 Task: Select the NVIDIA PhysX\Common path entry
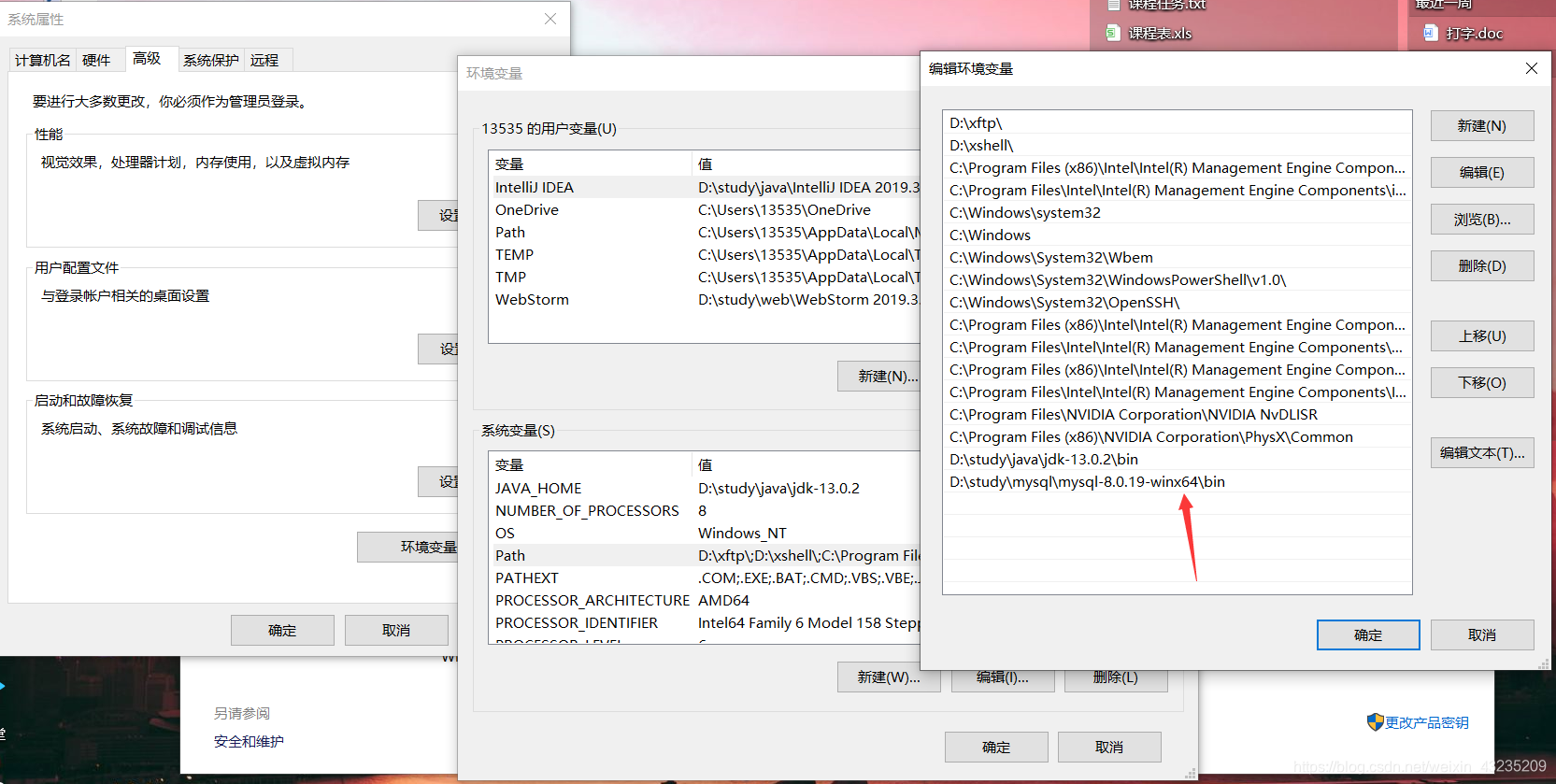1178,437
